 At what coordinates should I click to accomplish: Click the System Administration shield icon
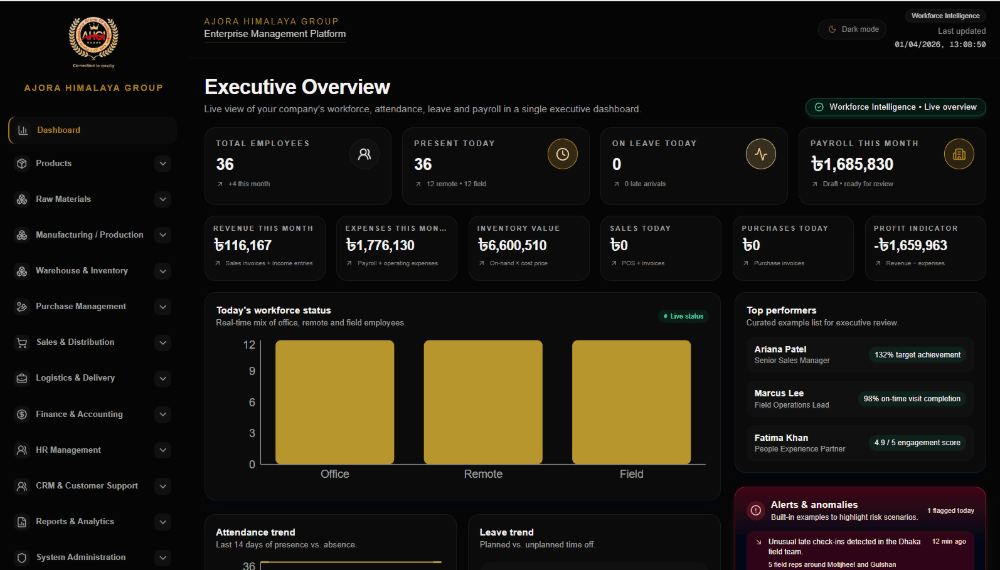(x=22, y=557)
